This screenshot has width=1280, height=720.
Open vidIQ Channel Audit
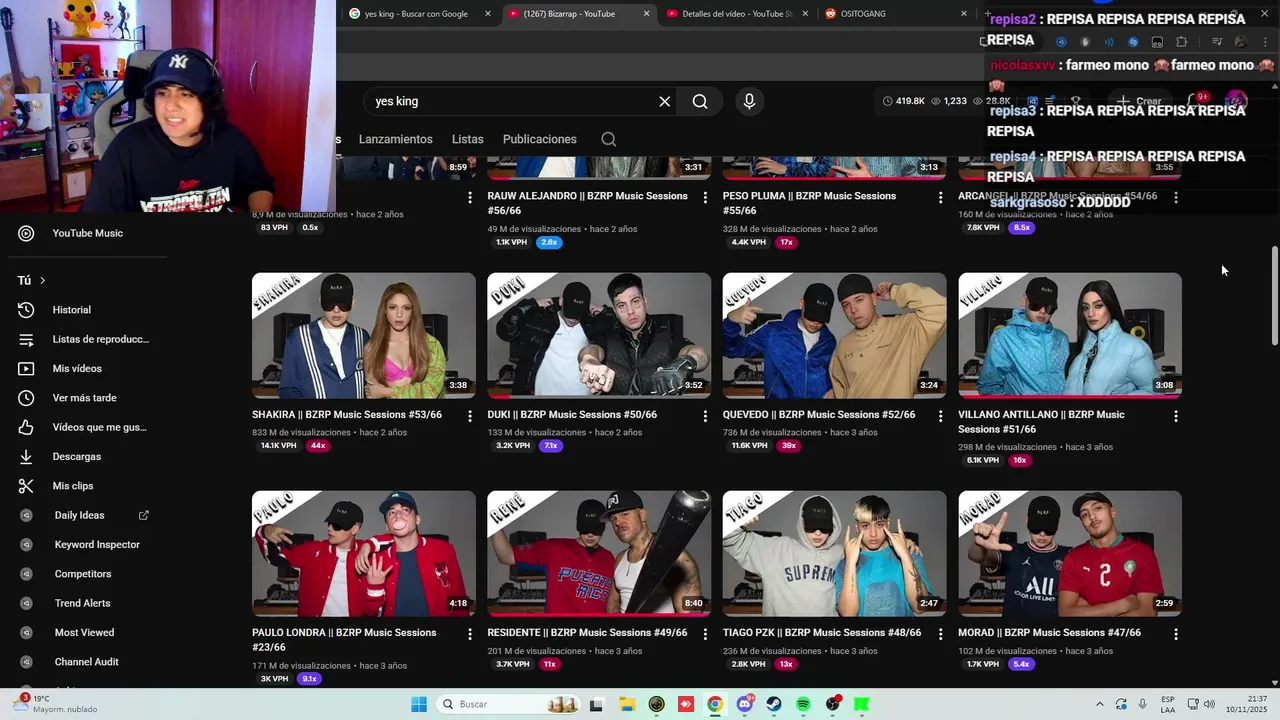click(x=84, y=662)
